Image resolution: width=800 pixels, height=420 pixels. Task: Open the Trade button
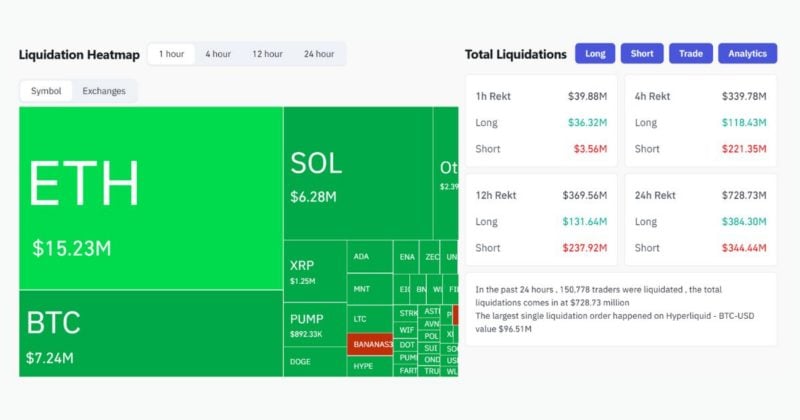pos(690,54)
